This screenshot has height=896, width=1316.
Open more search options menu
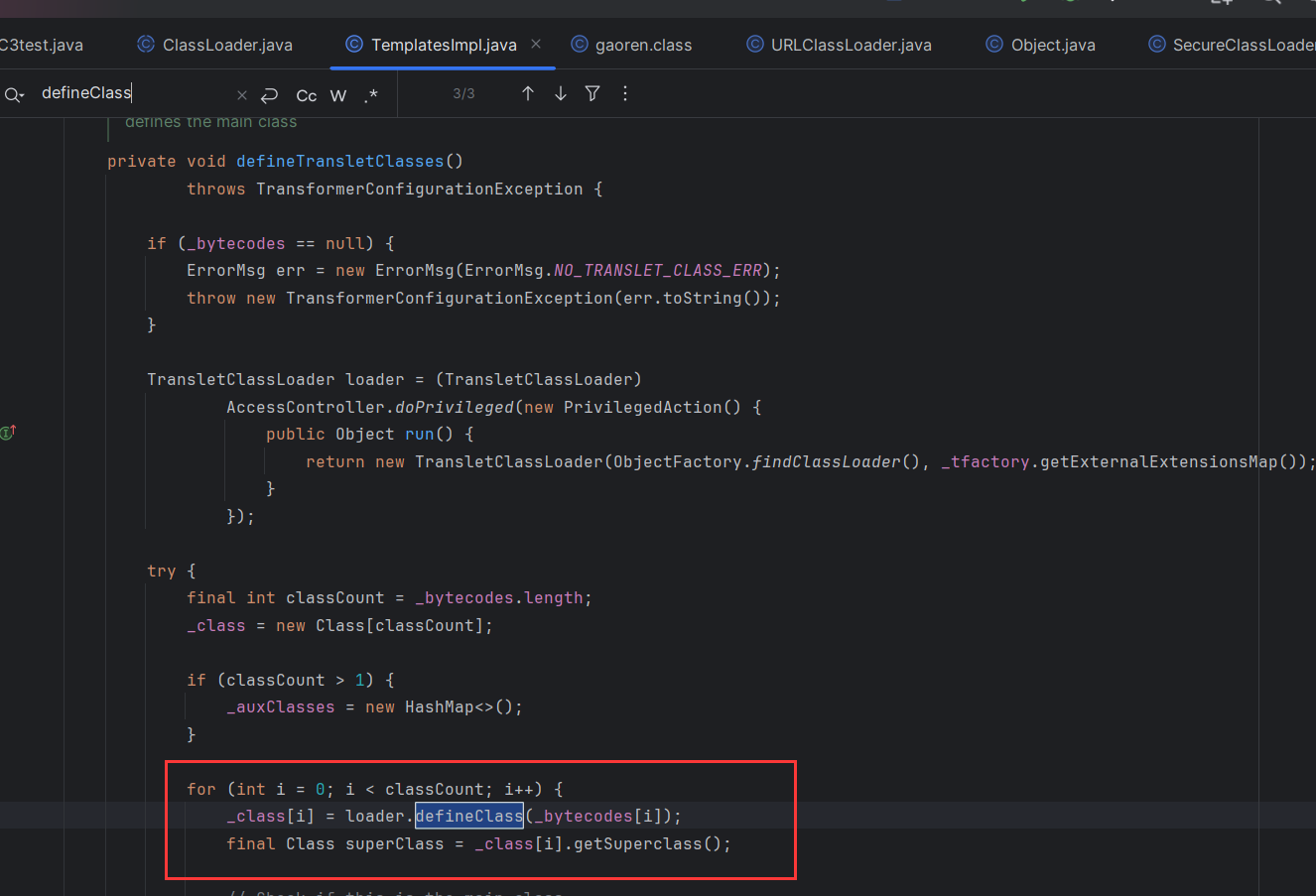[x=624, y=93]
